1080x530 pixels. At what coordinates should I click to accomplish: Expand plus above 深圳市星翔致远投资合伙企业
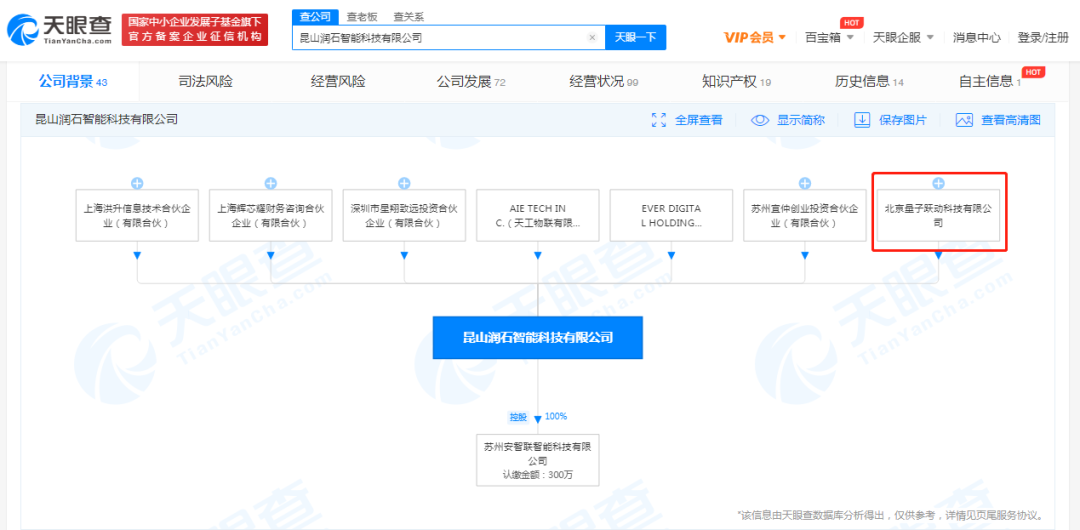(404, 183)
